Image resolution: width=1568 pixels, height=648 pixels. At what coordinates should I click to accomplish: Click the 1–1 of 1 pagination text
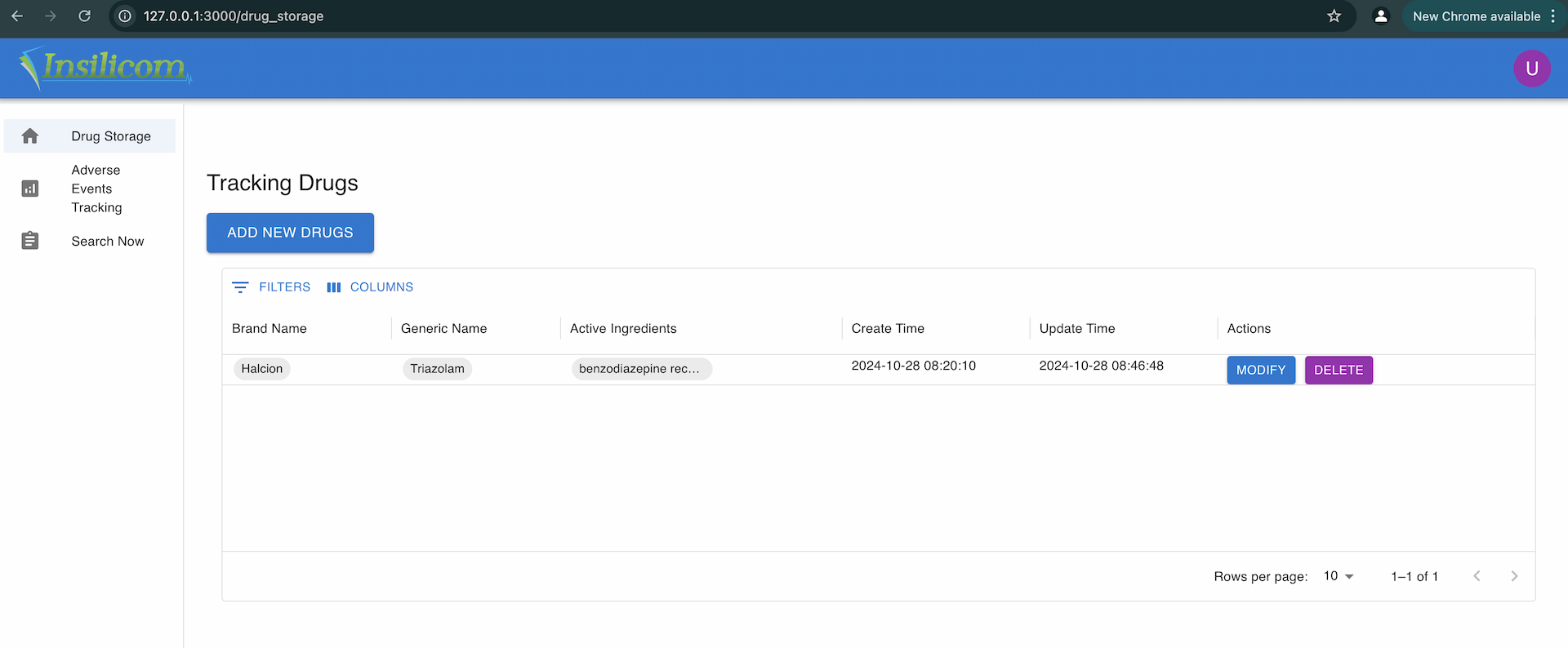(1414, 576)
